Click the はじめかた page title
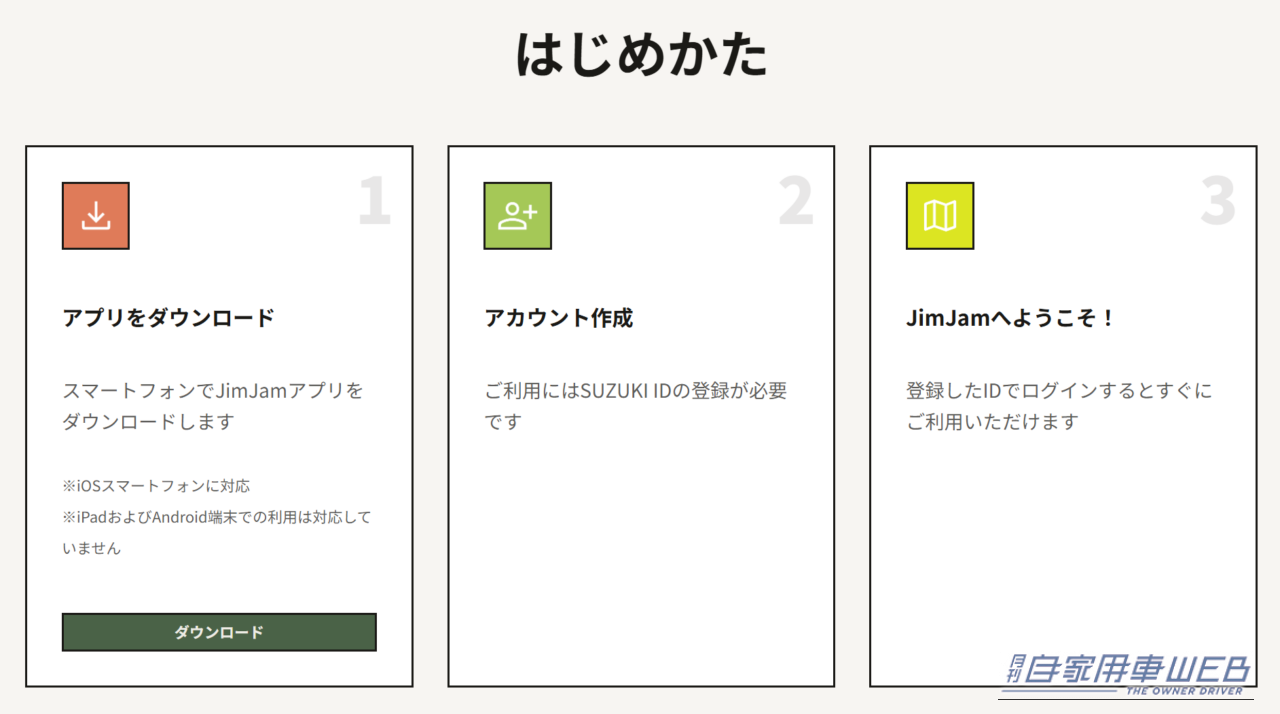 (640, 57)
